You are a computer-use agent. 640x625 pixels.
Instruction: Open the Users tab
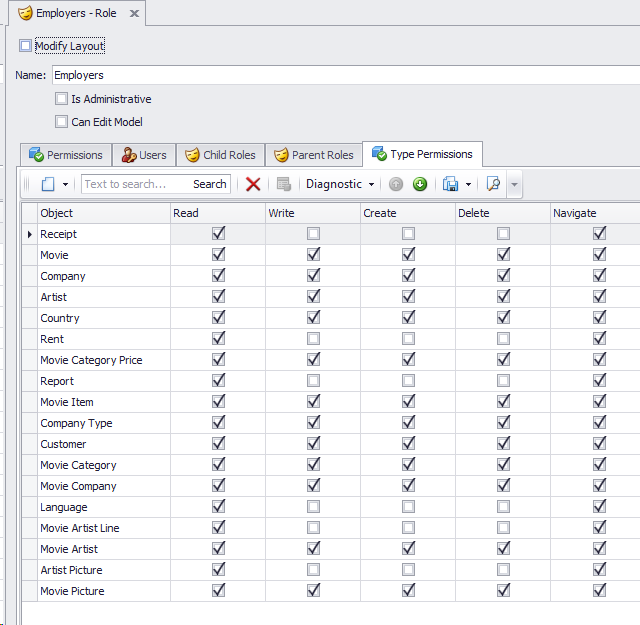point(144,155)
